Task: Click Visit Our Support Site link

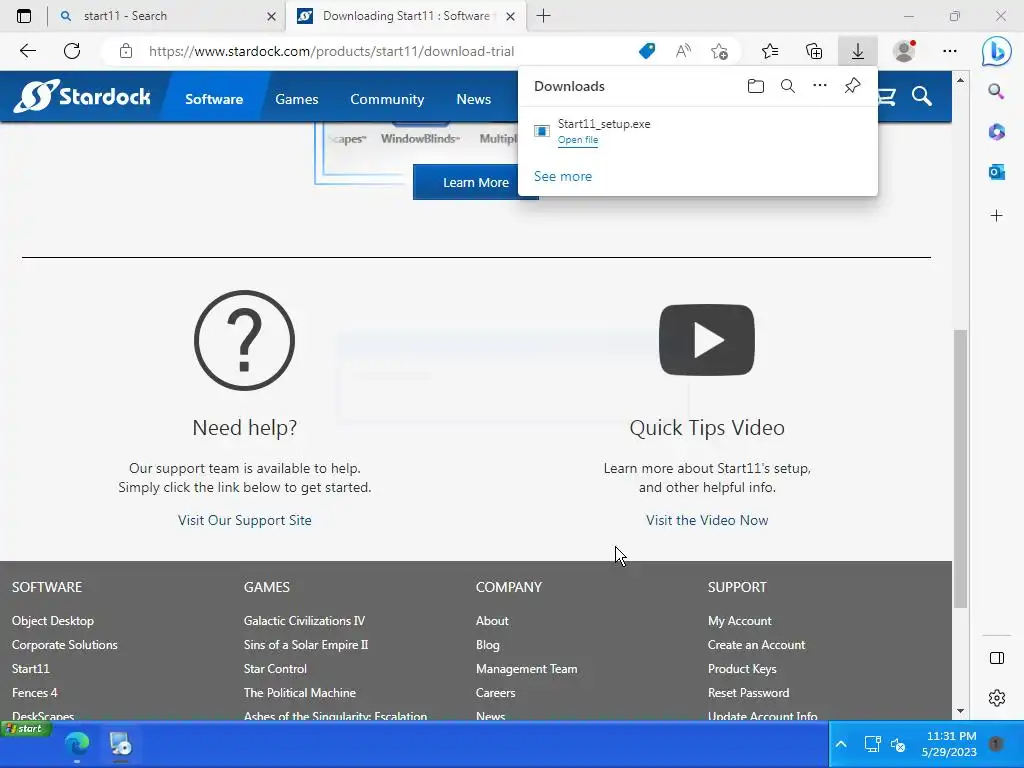Action: click(244, 520)
